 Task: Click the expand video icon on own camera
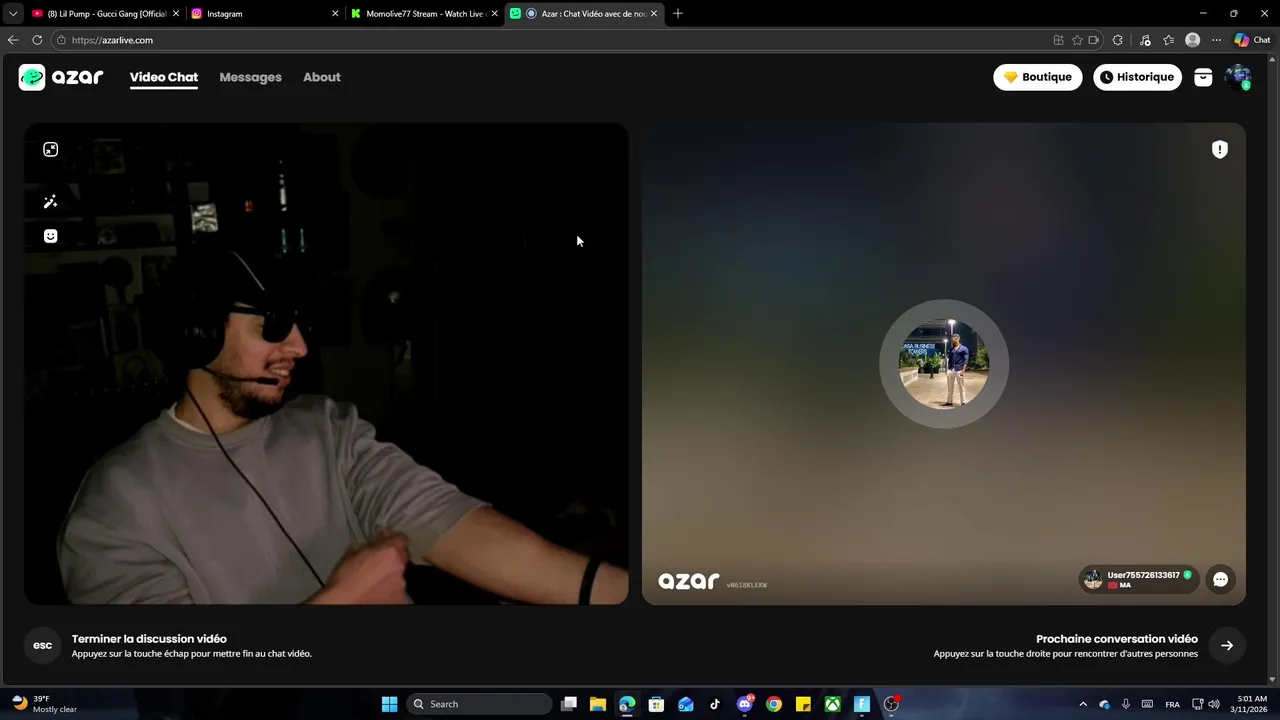51,149
